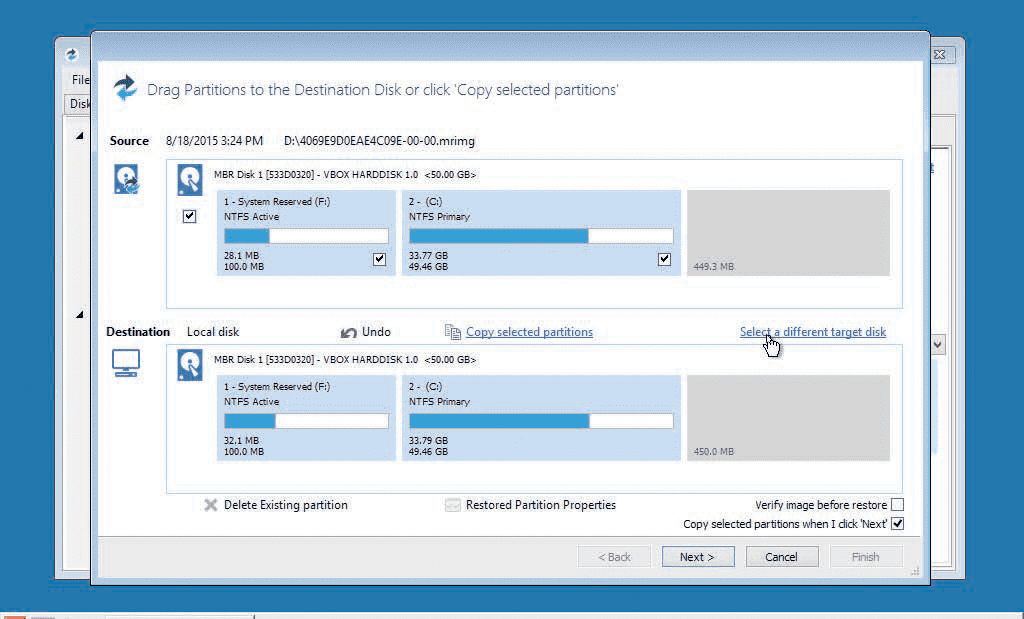Disable Copy selected partitions when I click 'Next'
The height and width of the screenshot is (619, 1024).
[x=897, y=524]
